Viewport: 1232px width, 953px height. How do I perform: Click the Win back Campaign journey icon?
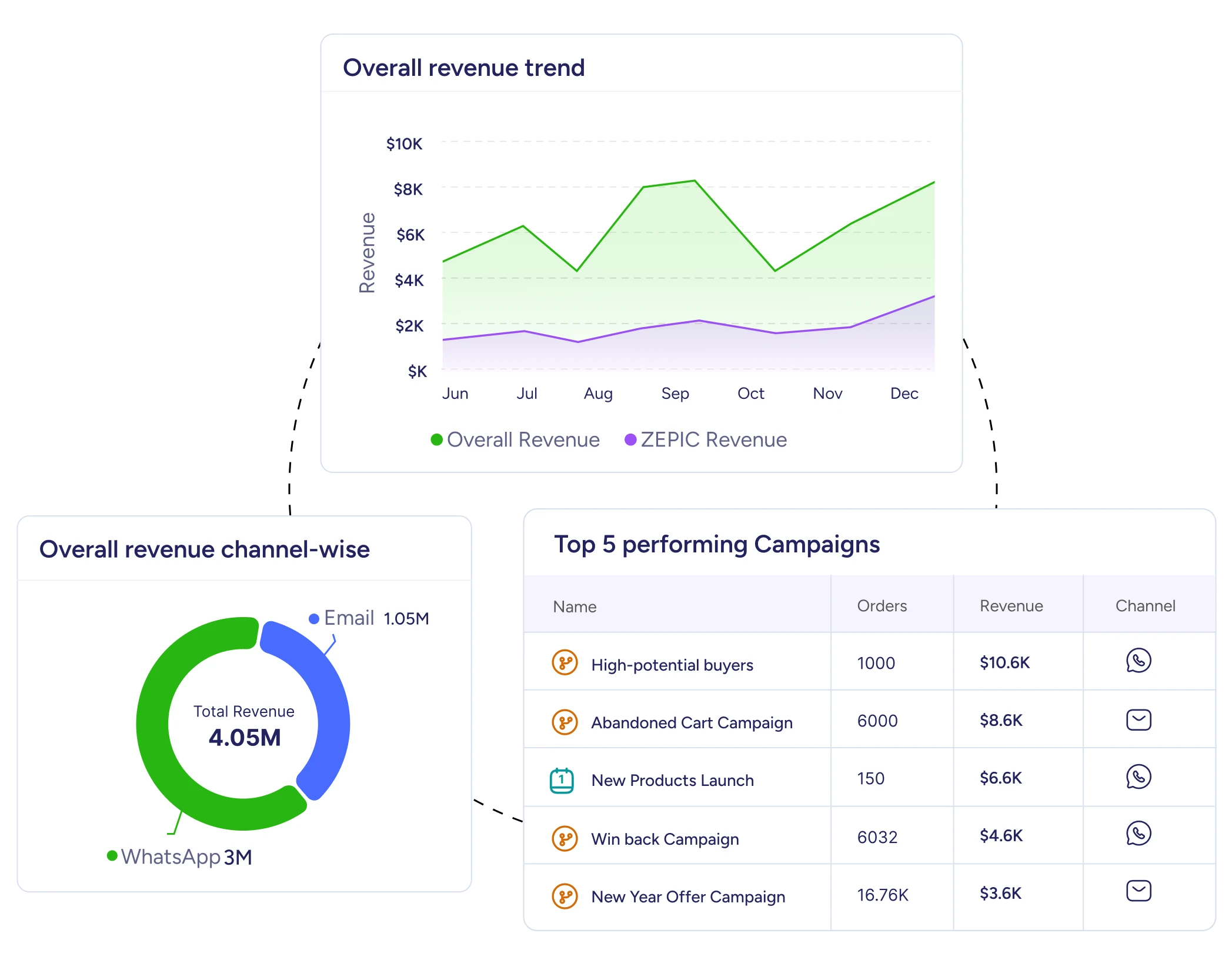pos(565,838)
